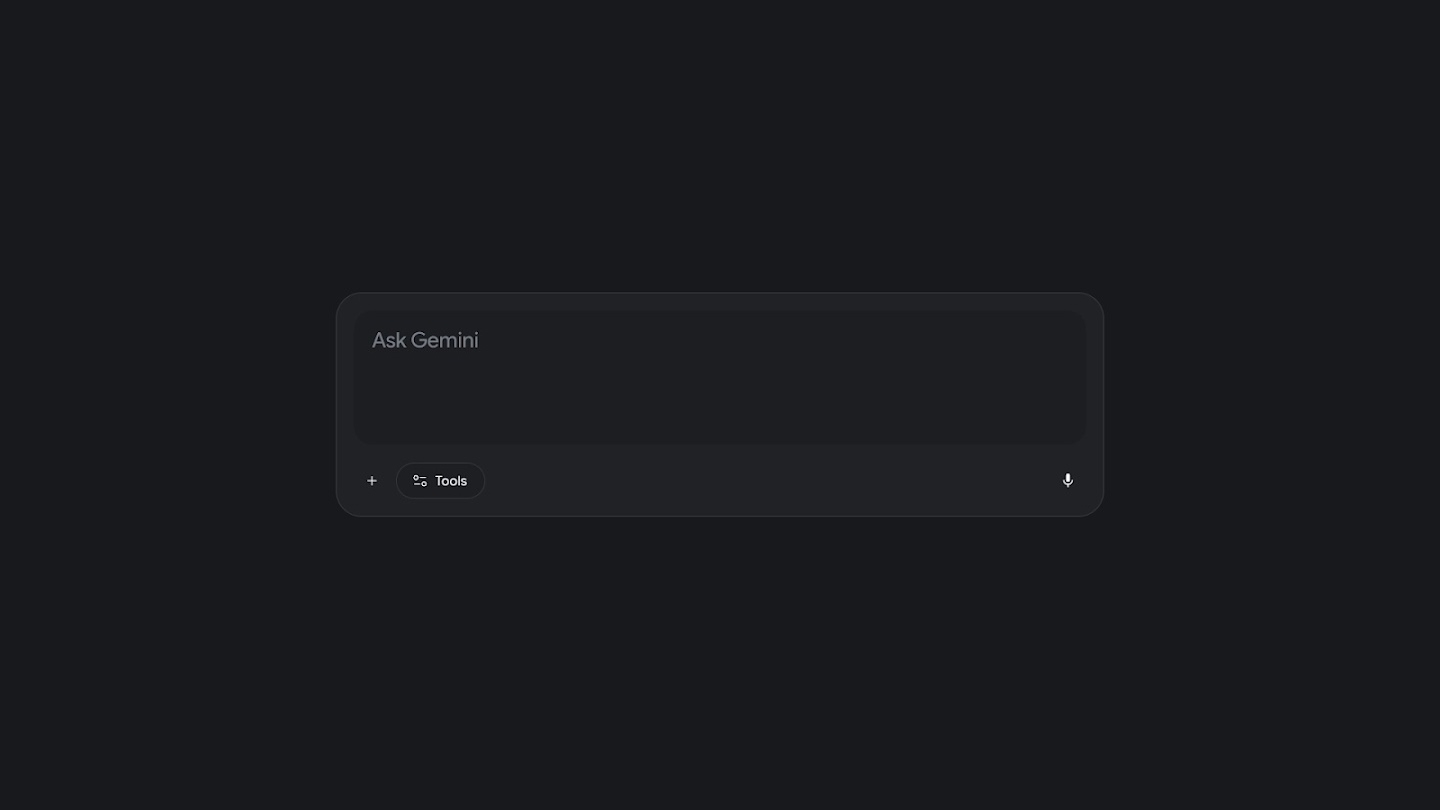Viewport: 1440px width, 810px height.
Task: Click the plus icon to add files
Action: pos(372,481)
